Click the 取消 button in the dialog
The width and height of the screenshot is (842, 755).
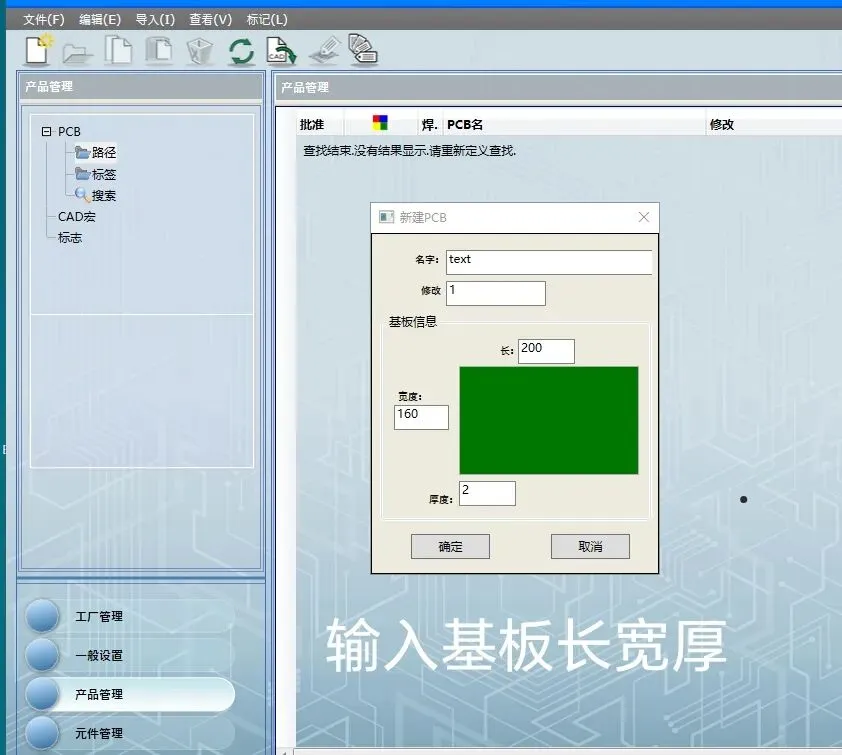coord(590,547)
